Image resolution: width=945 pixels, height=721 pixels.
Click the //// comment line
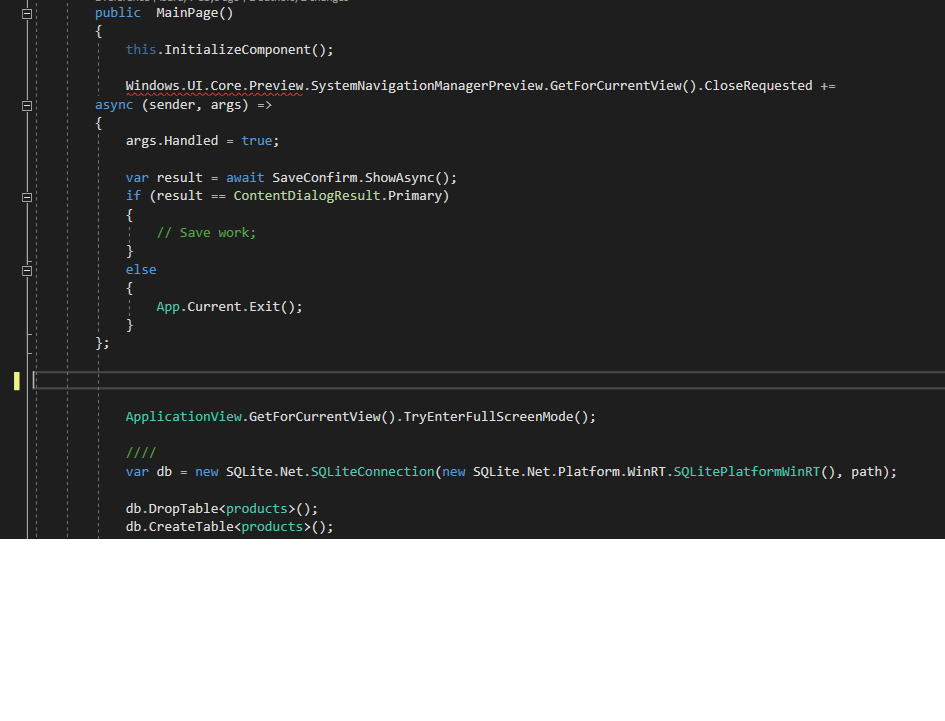tap(141, 453)
